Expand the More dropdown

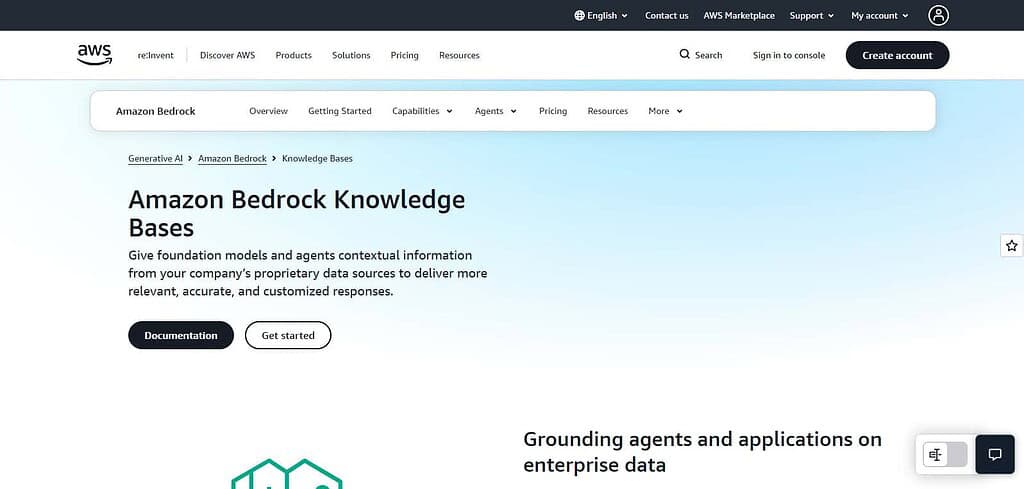click(665, 111)
